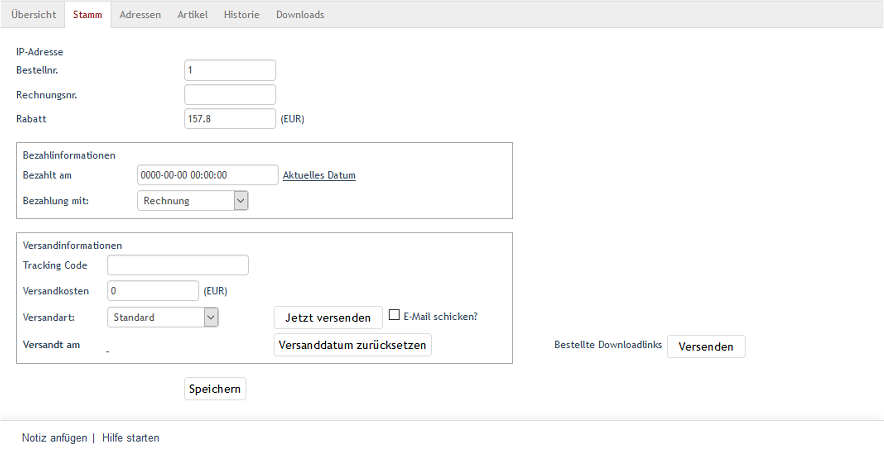The image size is (884, 454).
Task: Switch to the Downloads tab
Action: click(300, 15)
